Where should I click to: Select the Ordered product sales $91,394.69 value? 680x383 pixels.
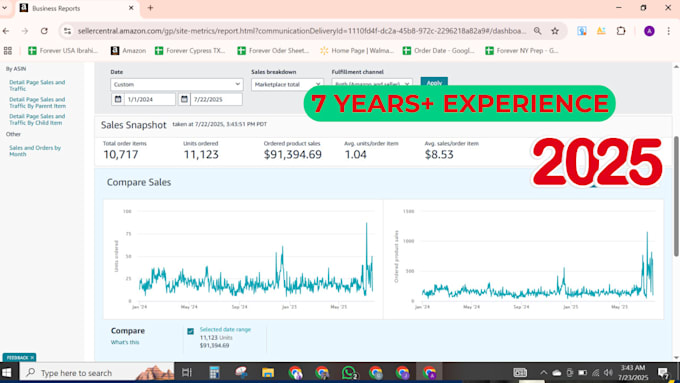point(293,154)
